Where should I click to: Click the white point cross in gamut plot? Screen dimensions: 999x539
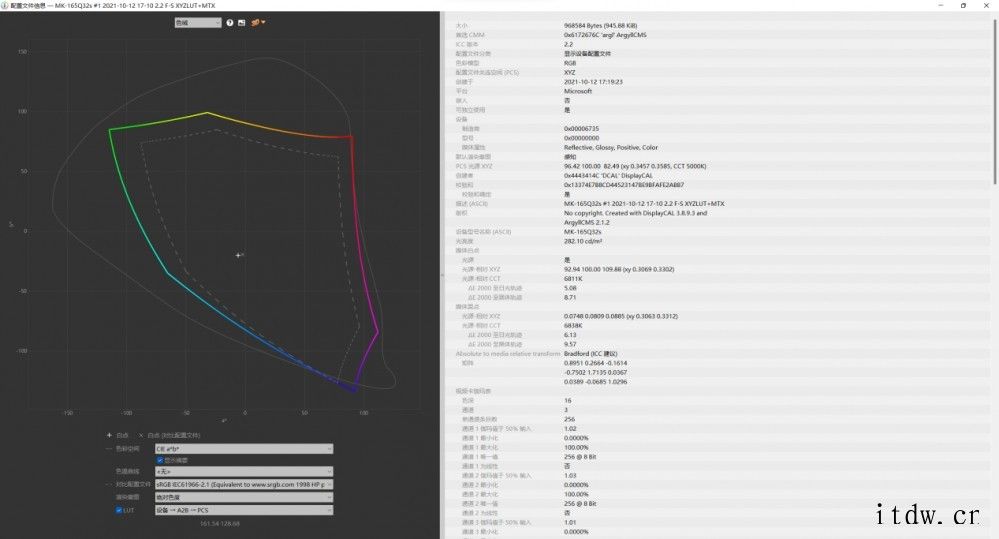point(238,255)
